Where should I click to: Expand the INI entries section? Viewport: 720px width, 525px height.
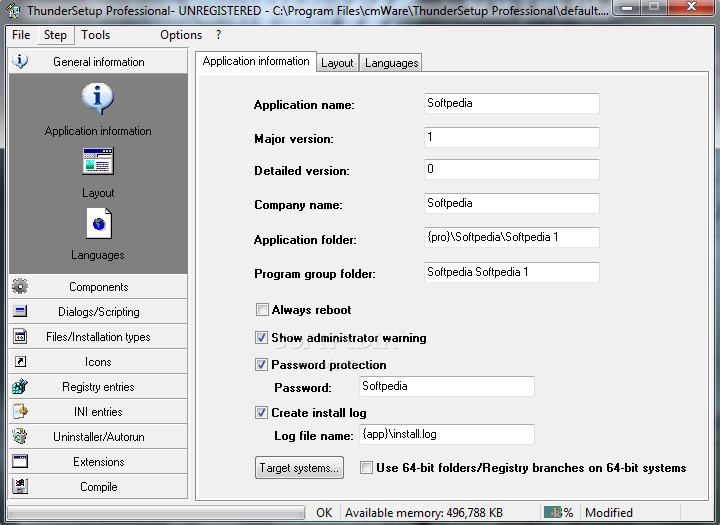(98, 412)
